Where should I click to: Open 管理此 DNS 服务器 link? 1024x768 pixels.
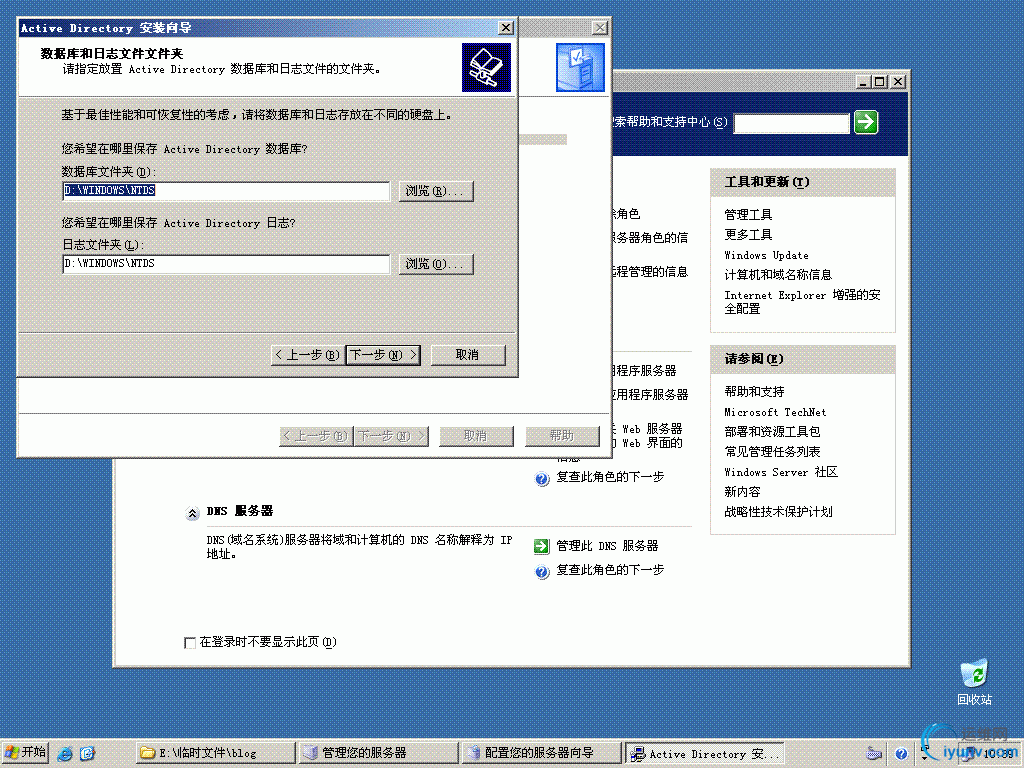coord(607,546)
